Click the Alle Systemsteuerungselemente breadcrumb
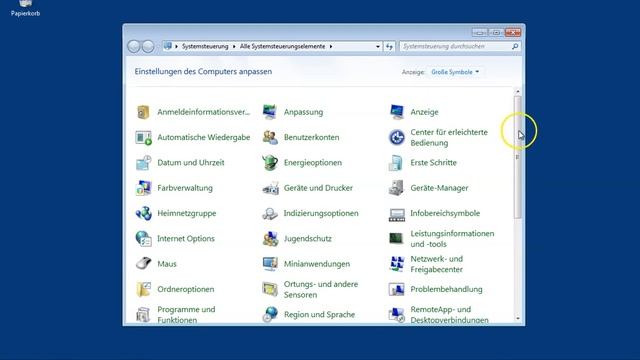This screenshot has width=640, height=360. pyautogui.click(x=282, y=47)
